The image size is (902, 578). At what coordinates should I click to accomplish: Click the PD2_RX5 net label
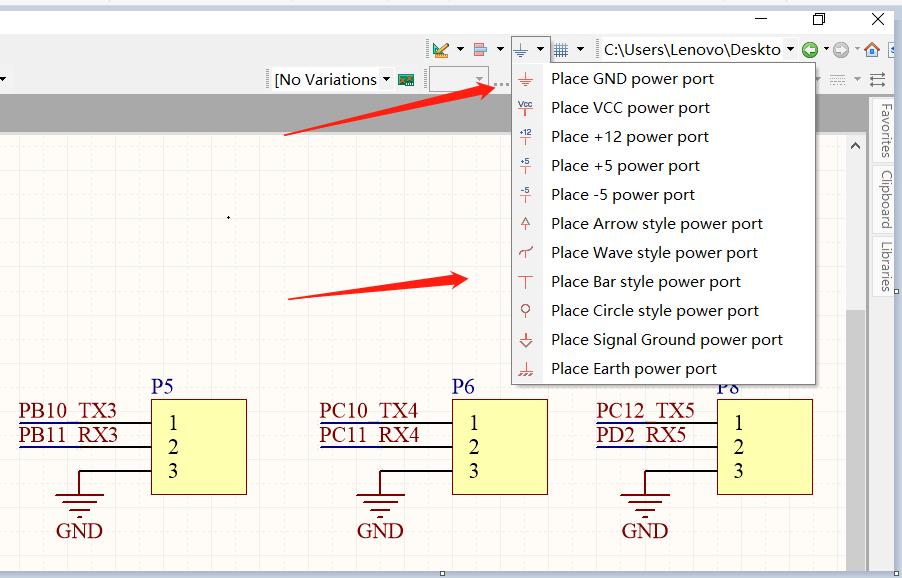641,435
